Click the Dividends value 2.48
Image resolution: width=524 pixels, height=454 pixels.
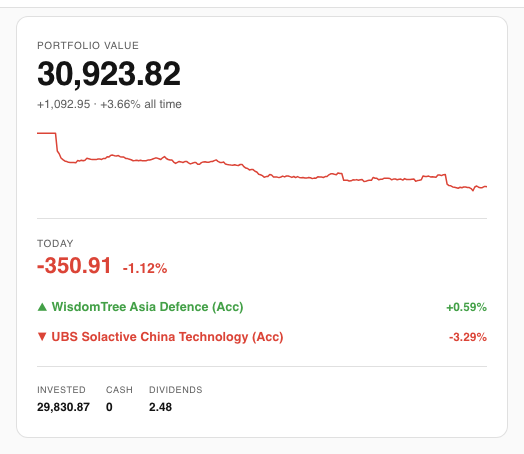160,407
